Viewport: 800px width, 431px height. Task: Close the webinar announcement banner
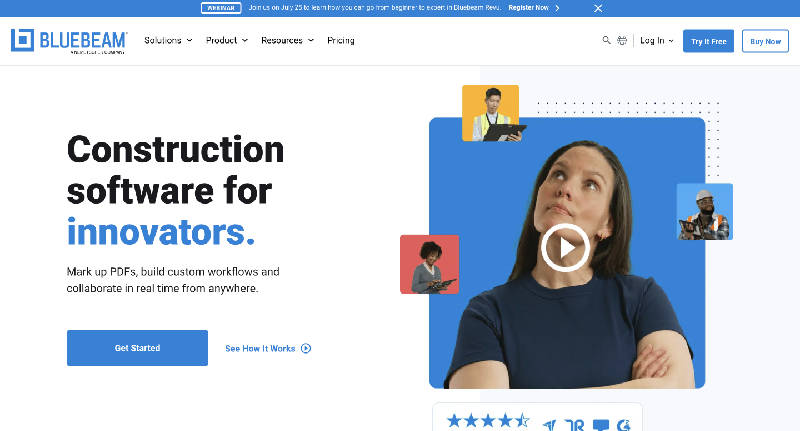click(x=598, y=8)
